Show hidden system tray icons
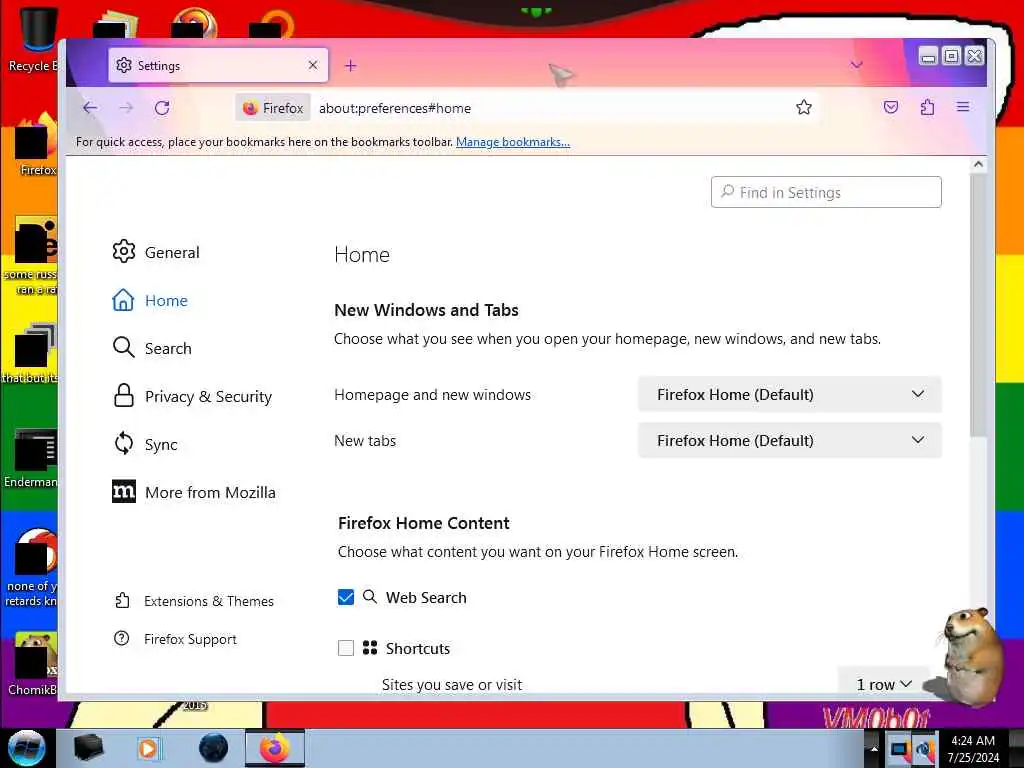1024x768 pixels. [873, 748]
